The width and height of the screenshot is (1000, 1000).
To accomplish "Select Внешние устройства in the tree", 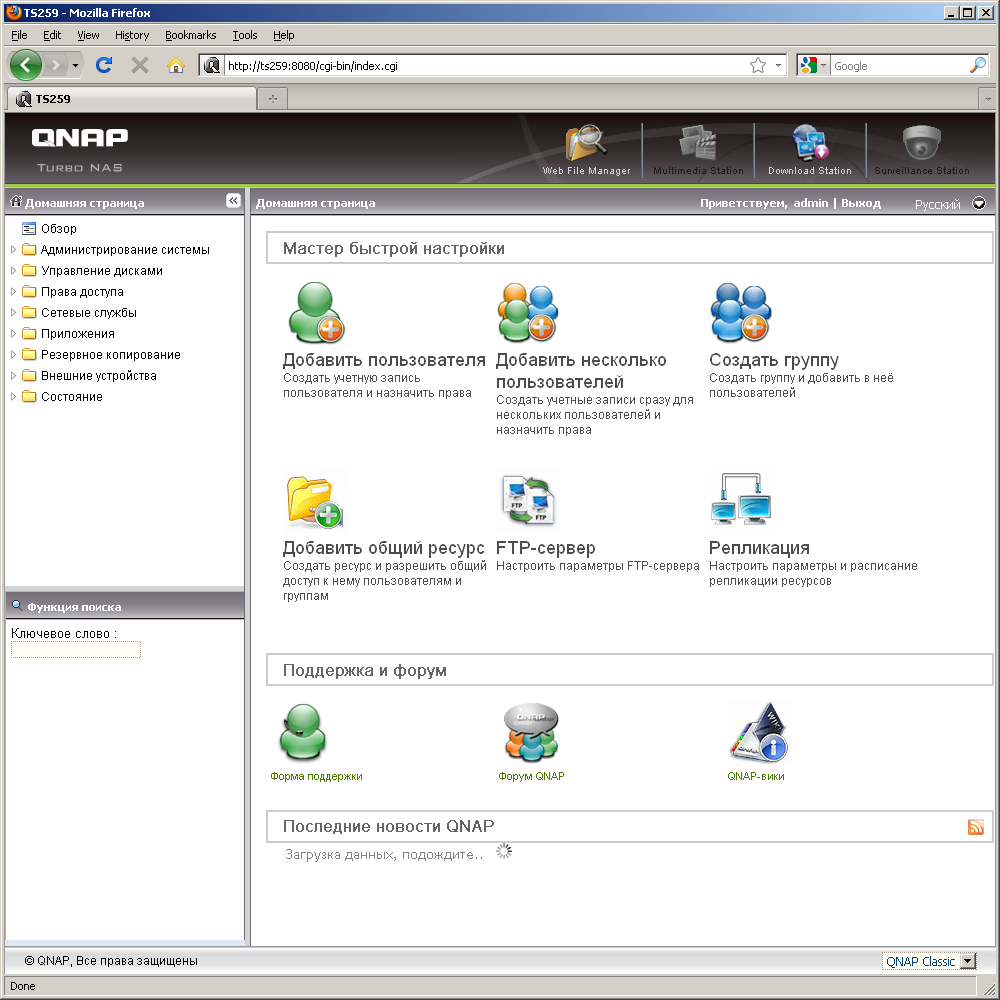I will (99, 376).
